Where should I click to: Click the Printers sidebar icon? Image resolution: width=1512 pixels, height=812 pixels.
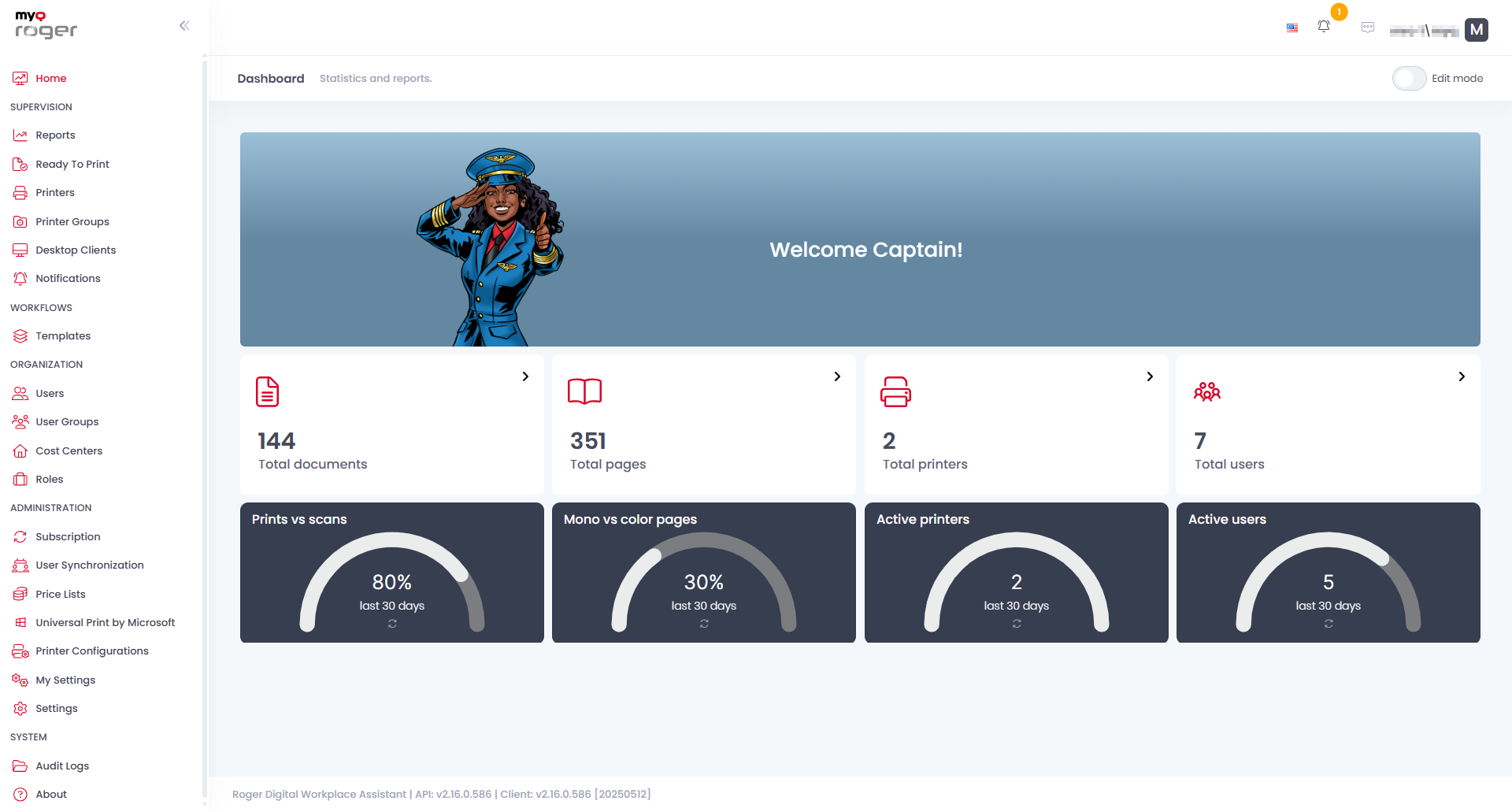(x=20, y=193)
